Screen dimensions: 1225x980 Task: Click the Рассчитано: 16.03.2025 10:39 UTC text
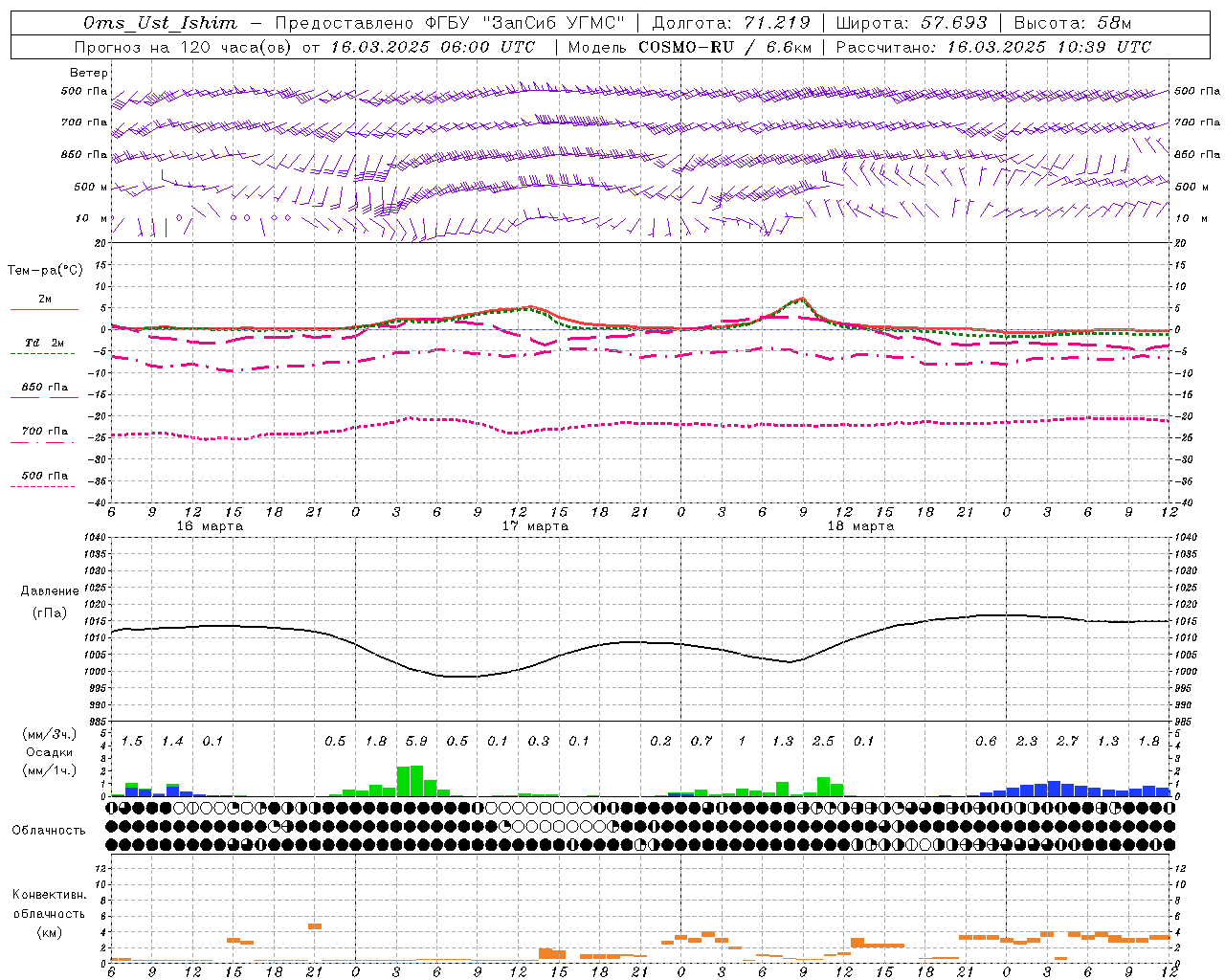coord(993,47)
